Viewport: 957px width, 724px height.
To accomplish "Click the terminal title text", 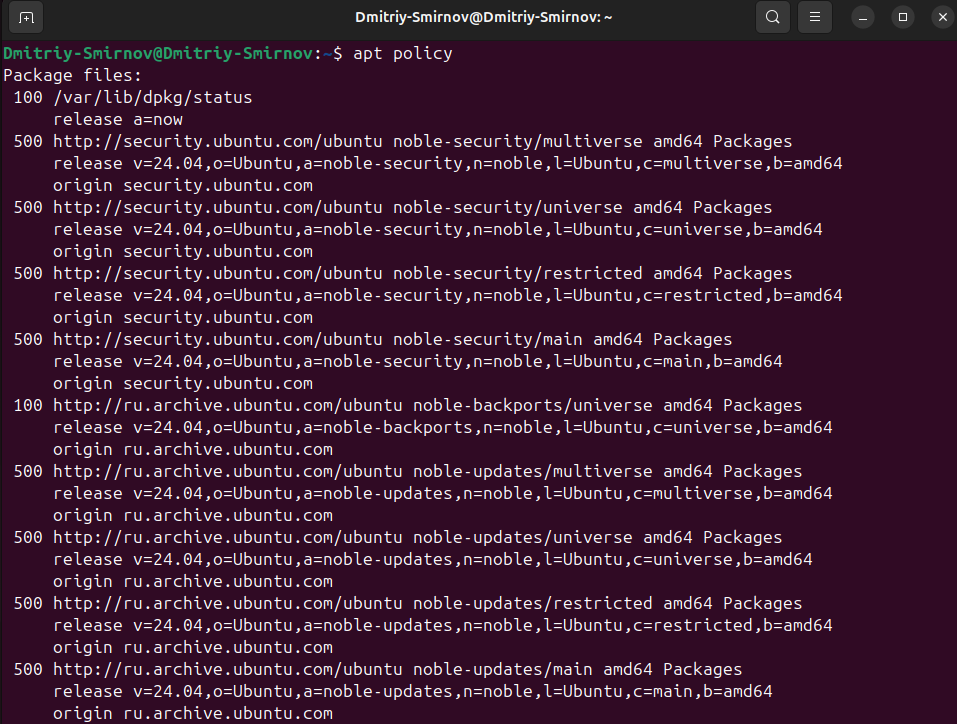I will point(483,17).
